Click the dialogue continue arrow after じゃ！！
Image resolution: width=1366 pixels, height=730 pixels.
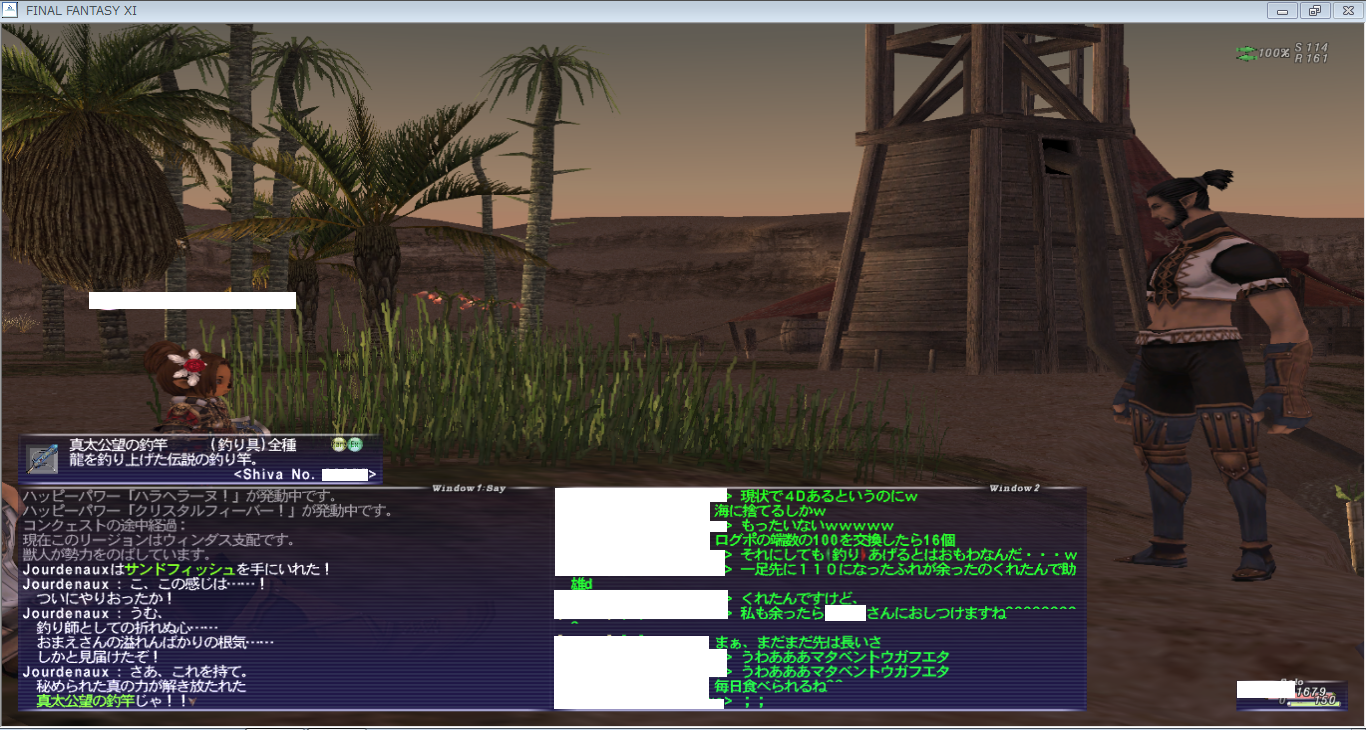[192, 702]
